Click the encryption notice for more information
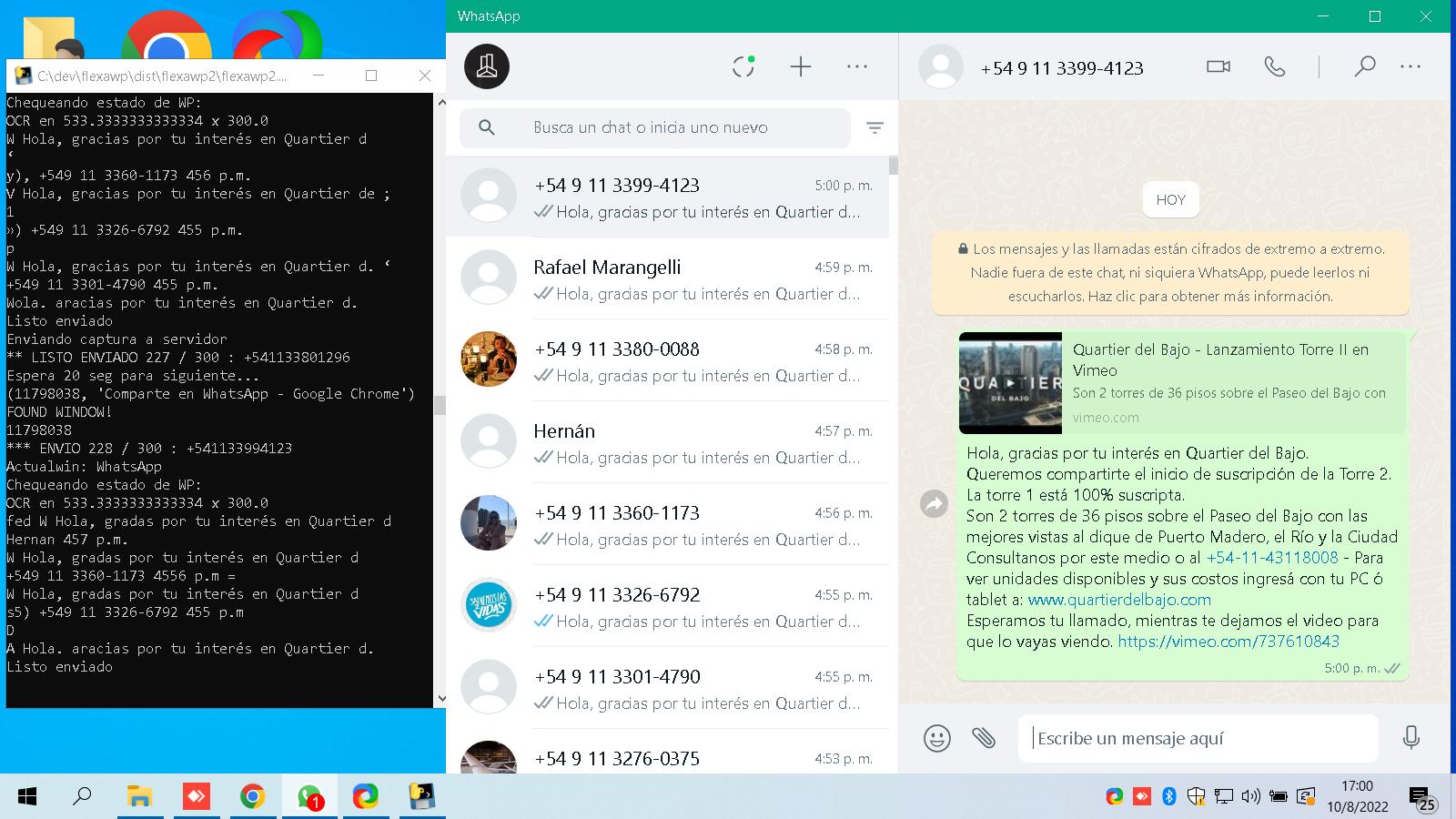This screenshot has height=819, width=1456. pos(1170,272)
